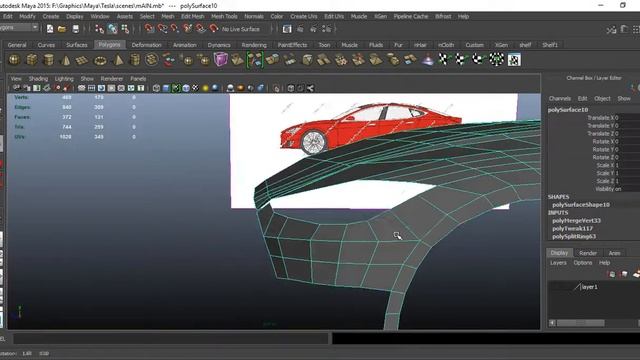Viewport: 640px width, 360px height.
Task: Create a polygon cube from the shelf
Action: [x=31, y=60]
